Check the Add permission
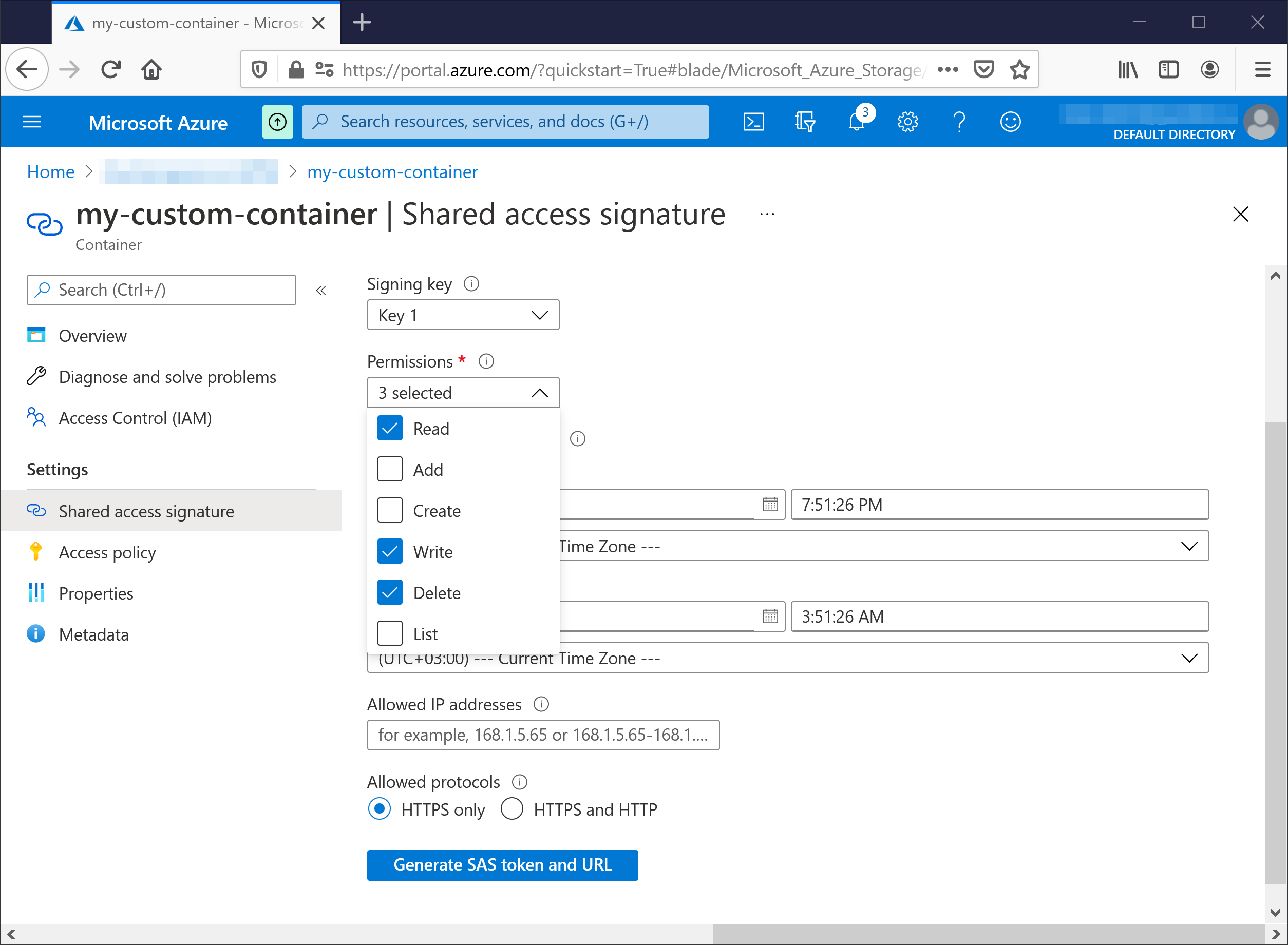The height and width of the screenshot is (945, 1288). pyautogui.click(x=390, y=470)
